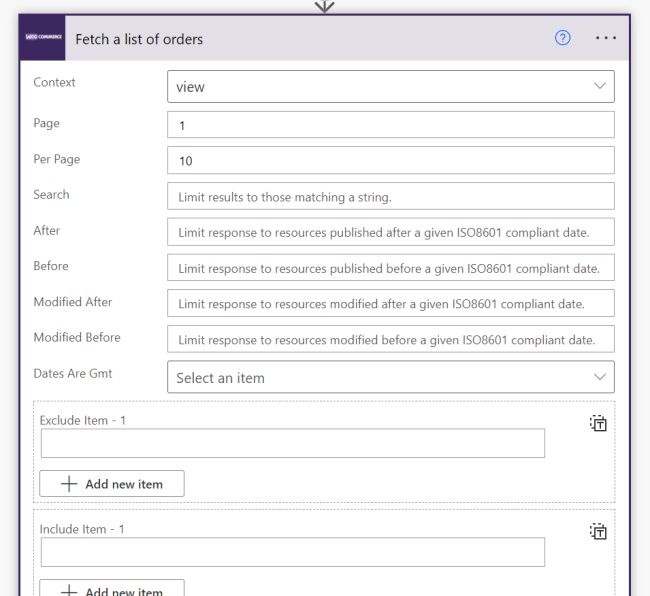
Task: Click the Context dropdown chevron arrow
Action: click(600, 87)
